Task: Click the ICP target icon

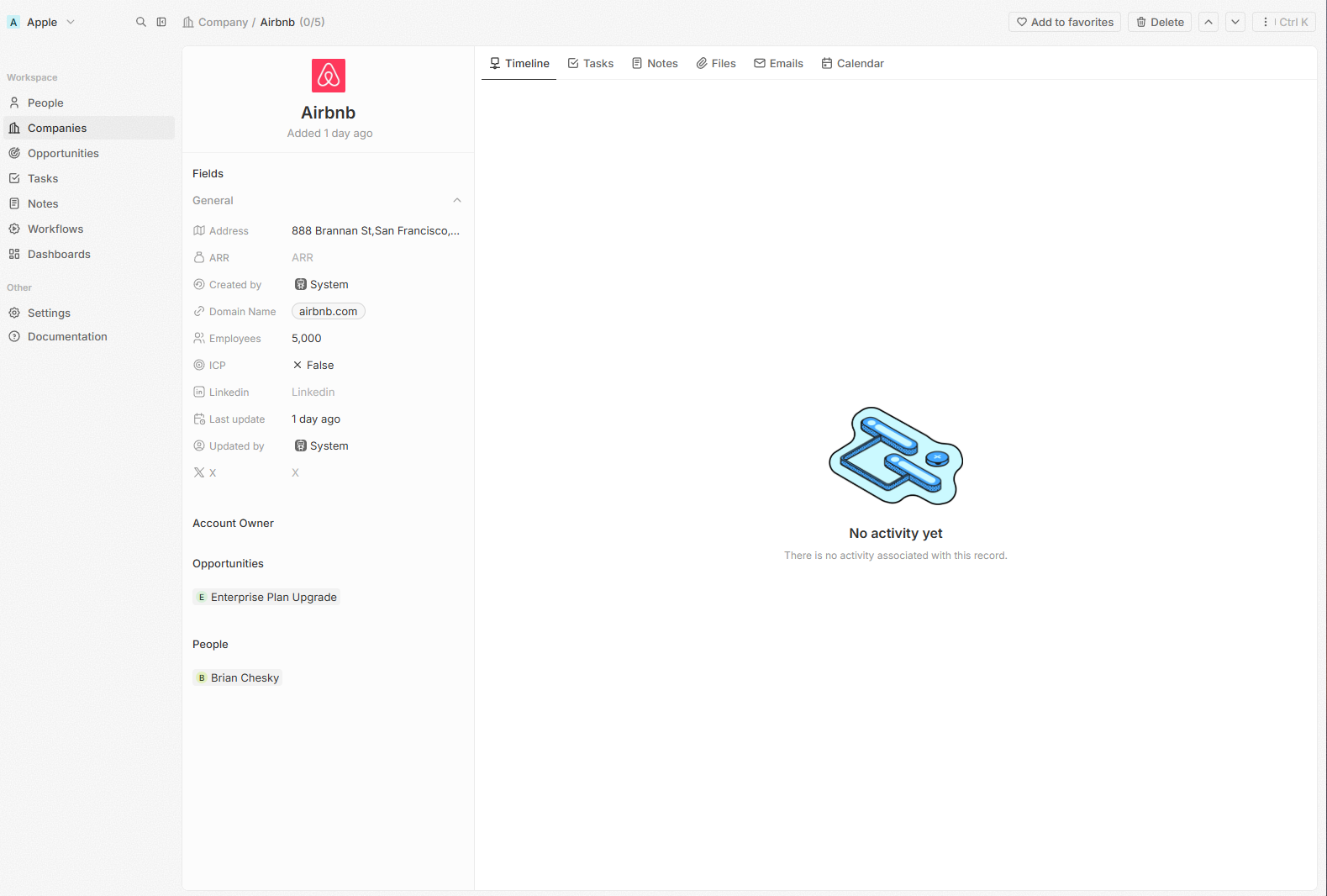Action: coord(199,365)
